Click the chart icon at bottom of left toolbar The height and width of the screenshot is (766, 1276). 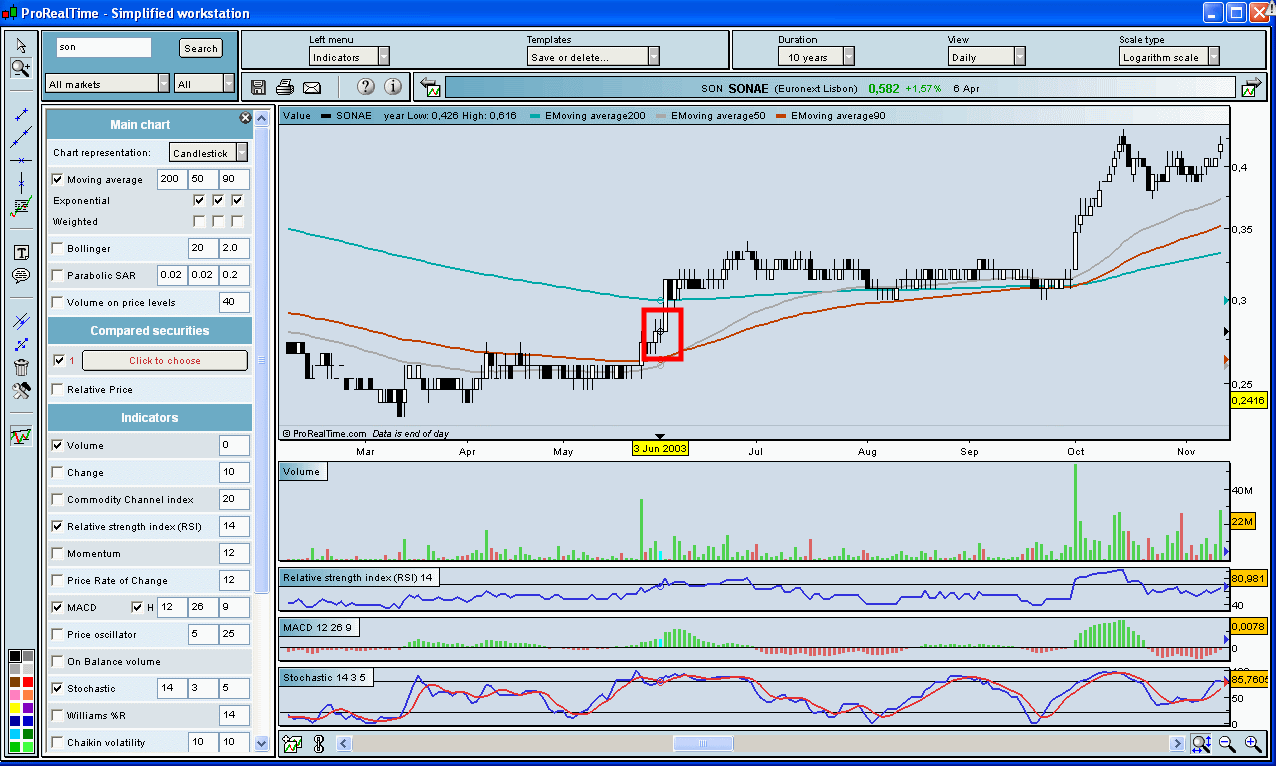pyautogui.click(x=20, y=436)
